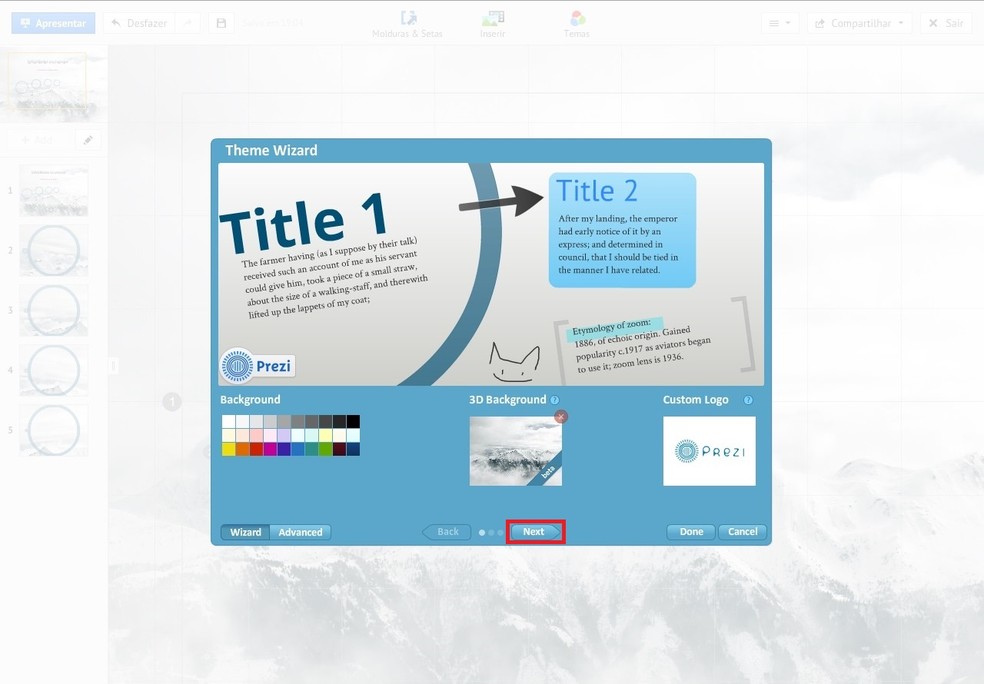Image resolution: width=984 pixels, height=684 pixels.
Task: Click the Next button in Theme Wizard
Action: (x=535, y=532)
